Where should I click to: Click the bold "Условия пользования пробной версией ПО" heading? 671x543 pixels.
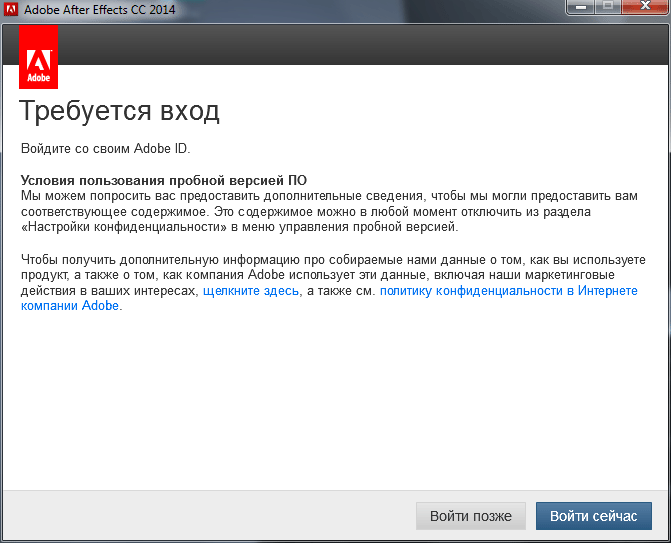click(x=164, y=180)
